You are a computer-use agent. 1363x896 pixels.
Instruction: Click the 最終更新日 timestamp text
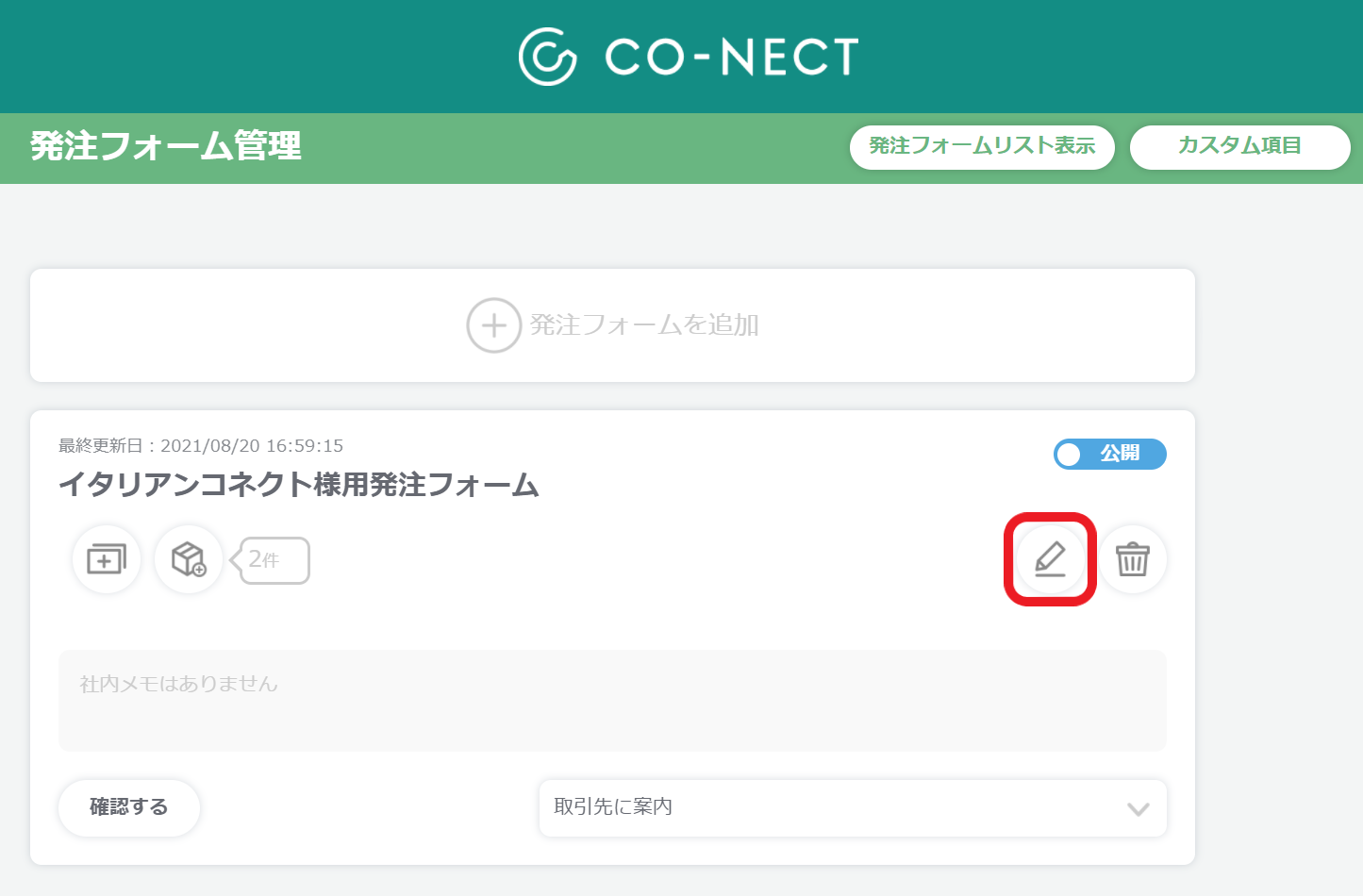coord(201,445)
